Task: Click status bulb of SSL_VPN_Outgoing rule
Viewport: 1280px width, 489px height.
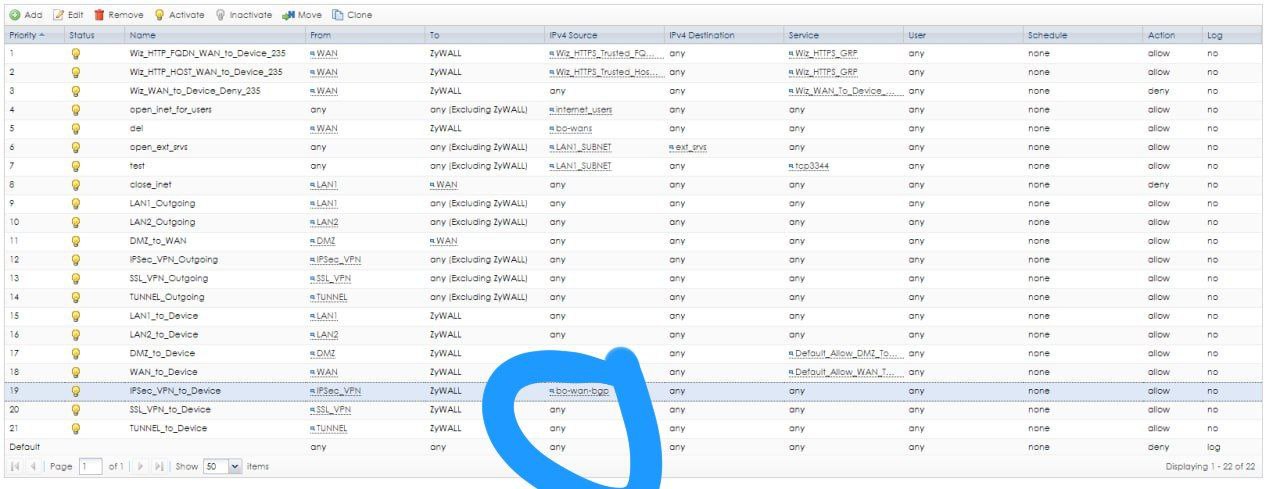Action: pyautogui.click(x=75, y=279)
